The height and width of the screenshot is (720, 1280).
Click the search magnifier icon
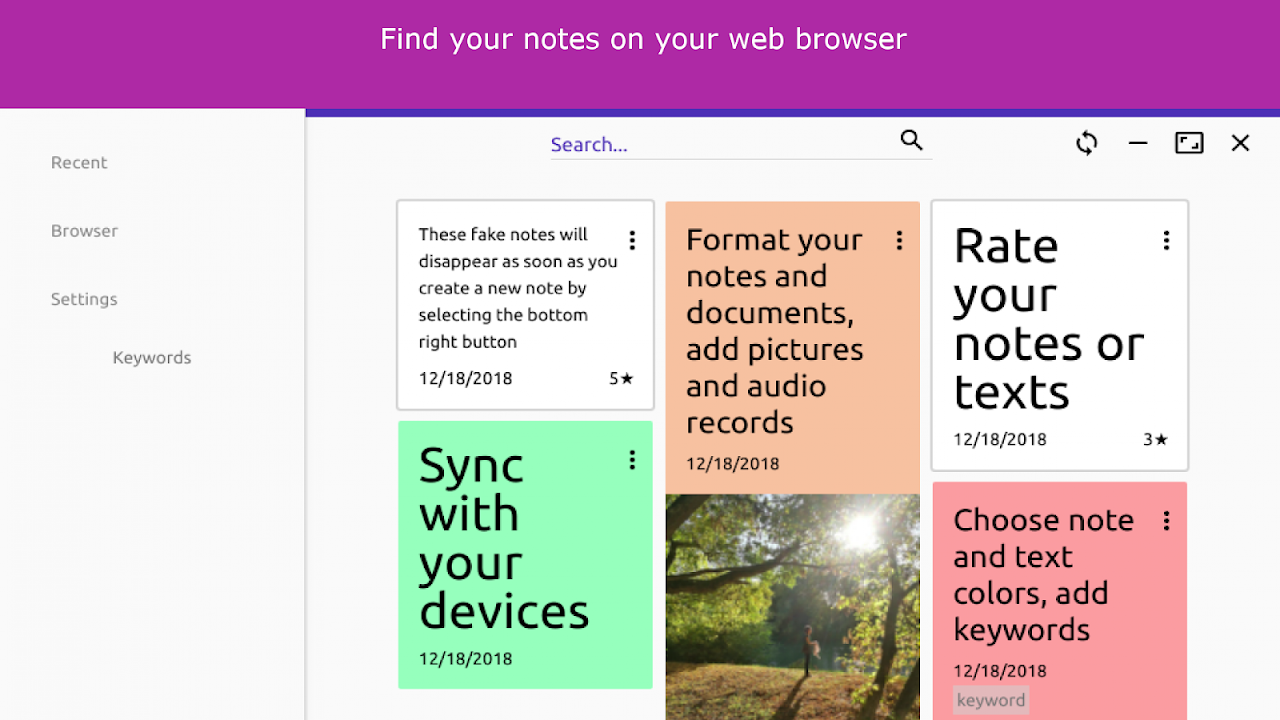911,140
